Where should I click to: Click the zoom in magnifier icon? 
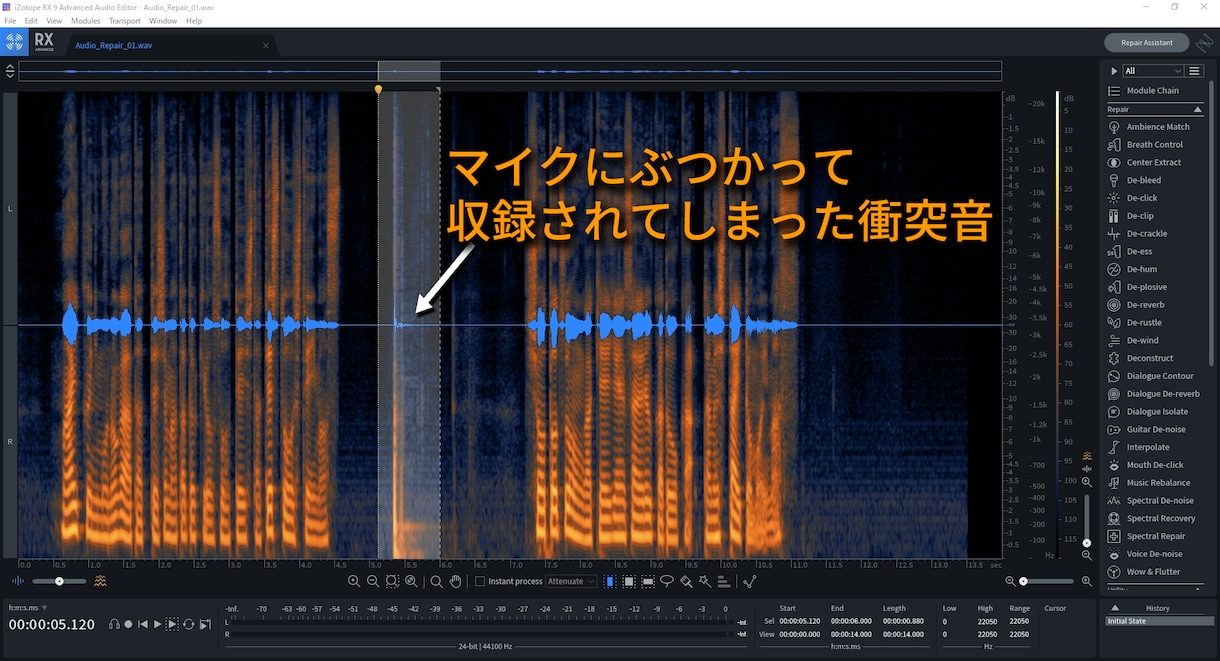click(x=354, y=581)
